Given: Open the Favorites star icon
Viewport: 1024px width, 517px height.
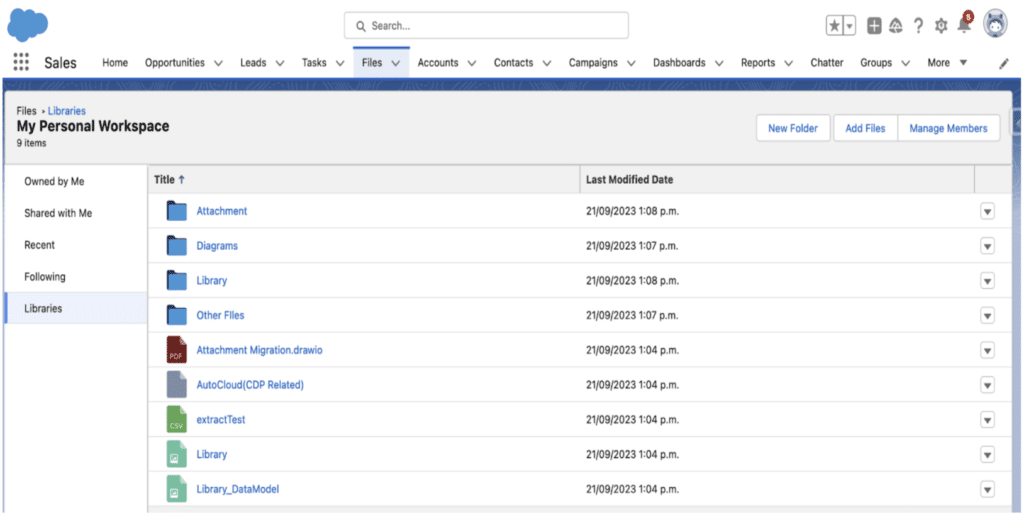Looking at the screenshot, I should pyautogui.click(x=835, y=26).
